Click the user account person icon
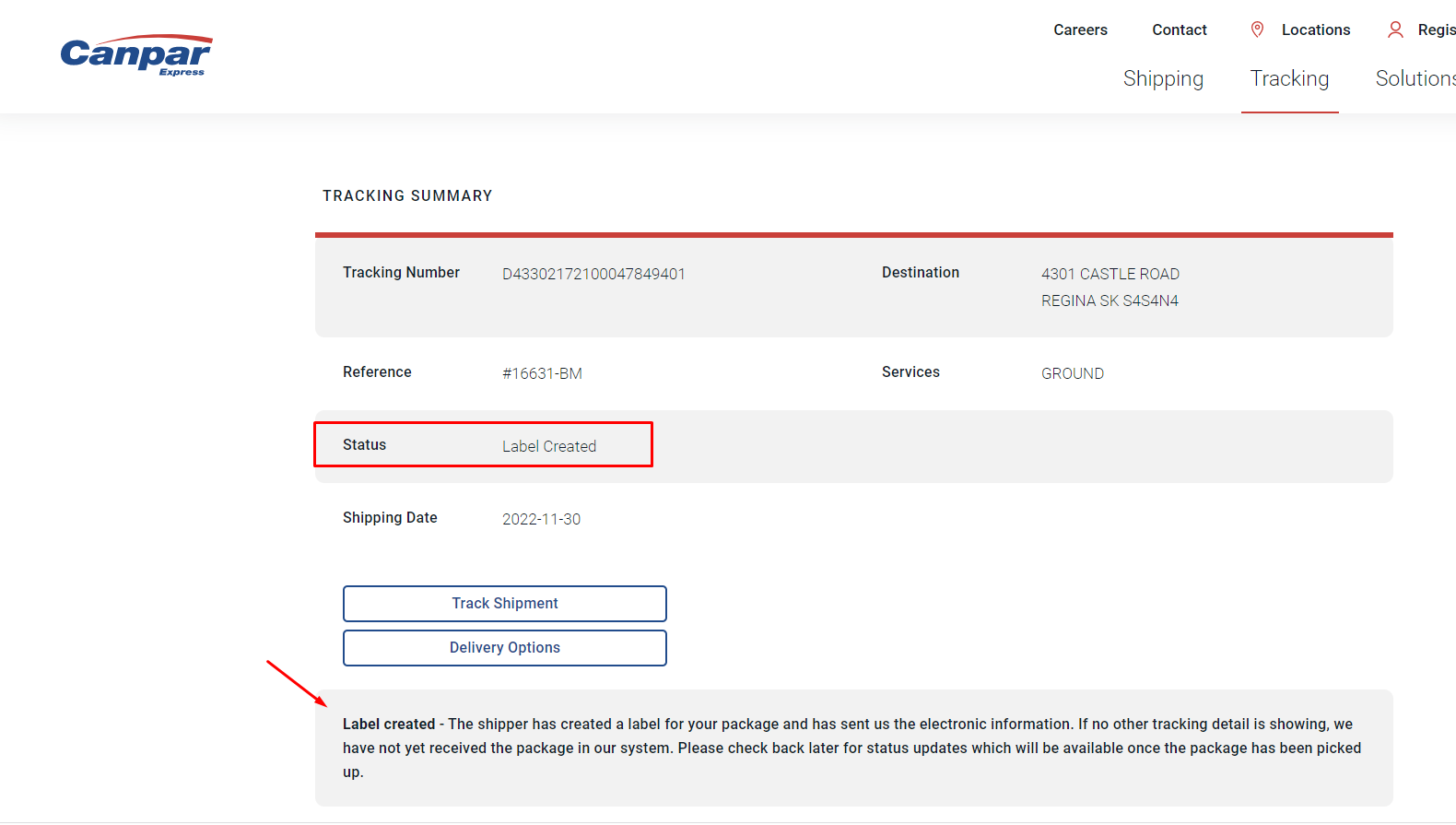Screen dimensions: 1456x825 (1395, 29)
